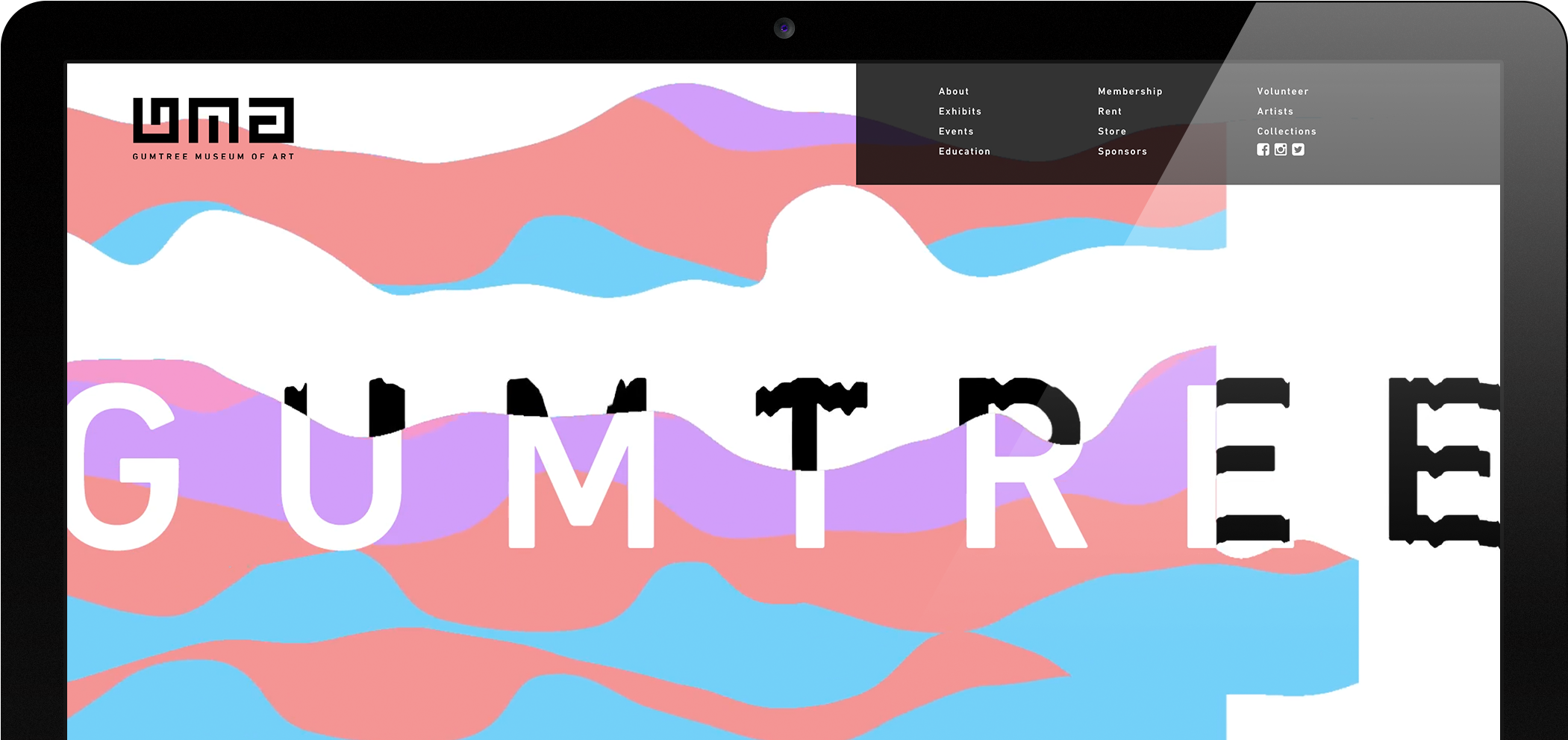Open the Twitter social icon
Image resolution: width=1568 pixels, height=740 pixels.
1299,149
